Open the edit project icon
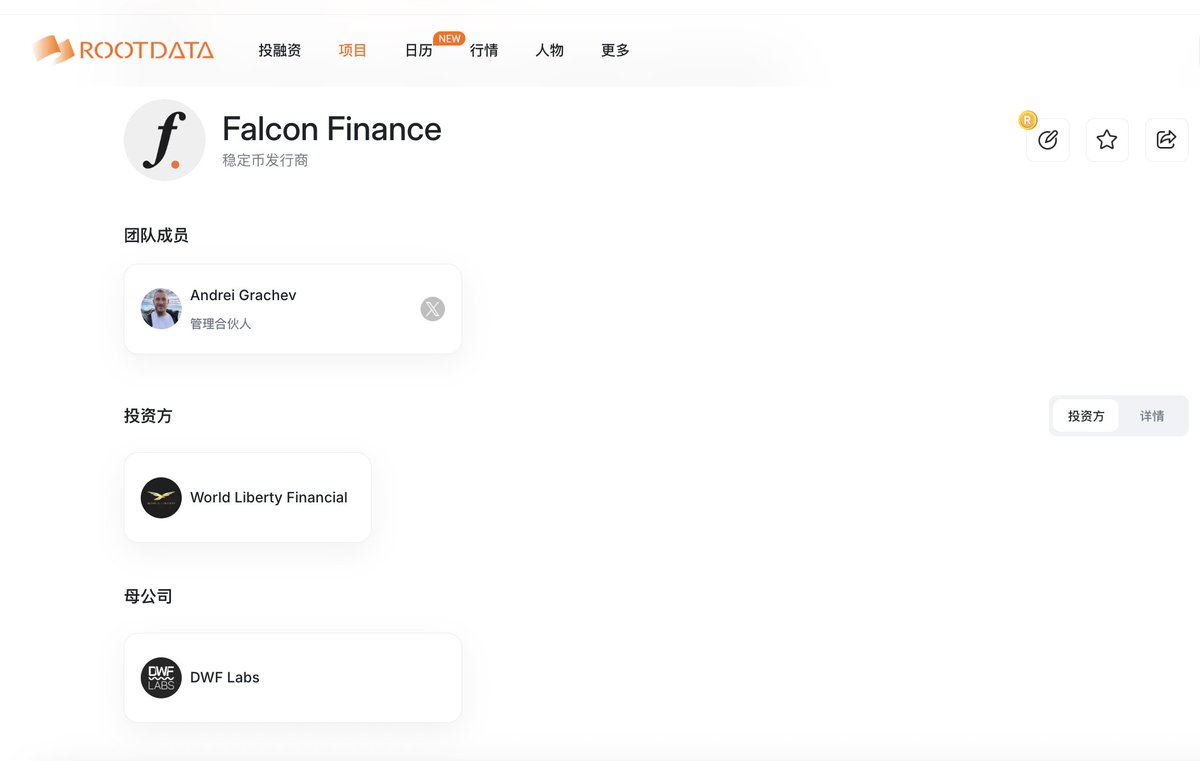 coord(1048,140)
